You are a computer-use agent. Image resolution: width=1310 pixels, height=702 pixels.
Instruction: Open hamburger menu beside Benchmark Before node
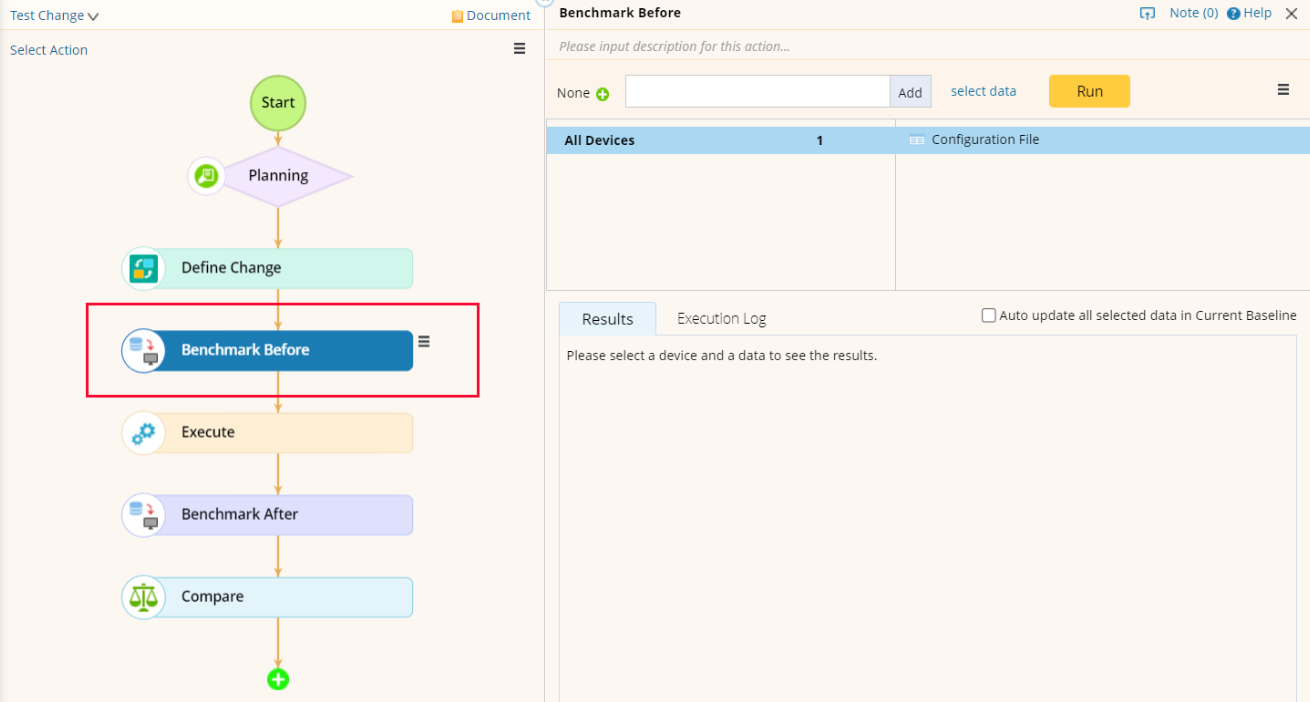pos(424,341)
